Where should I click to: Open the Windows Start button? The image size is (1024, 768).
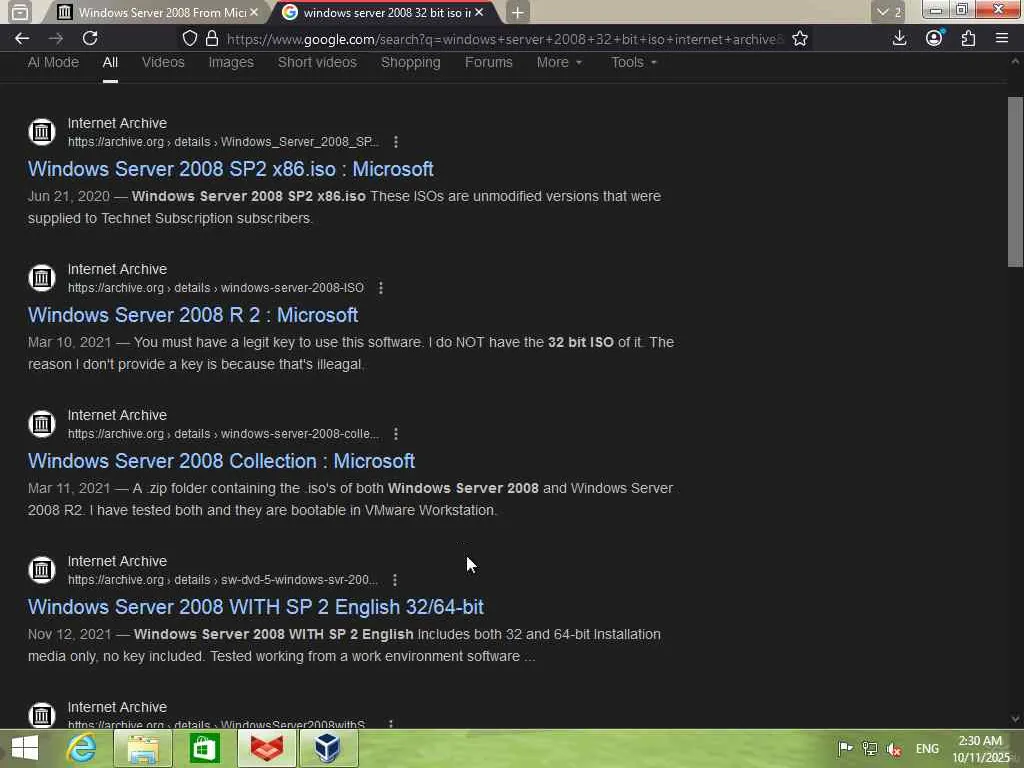[x=25, y=748]
